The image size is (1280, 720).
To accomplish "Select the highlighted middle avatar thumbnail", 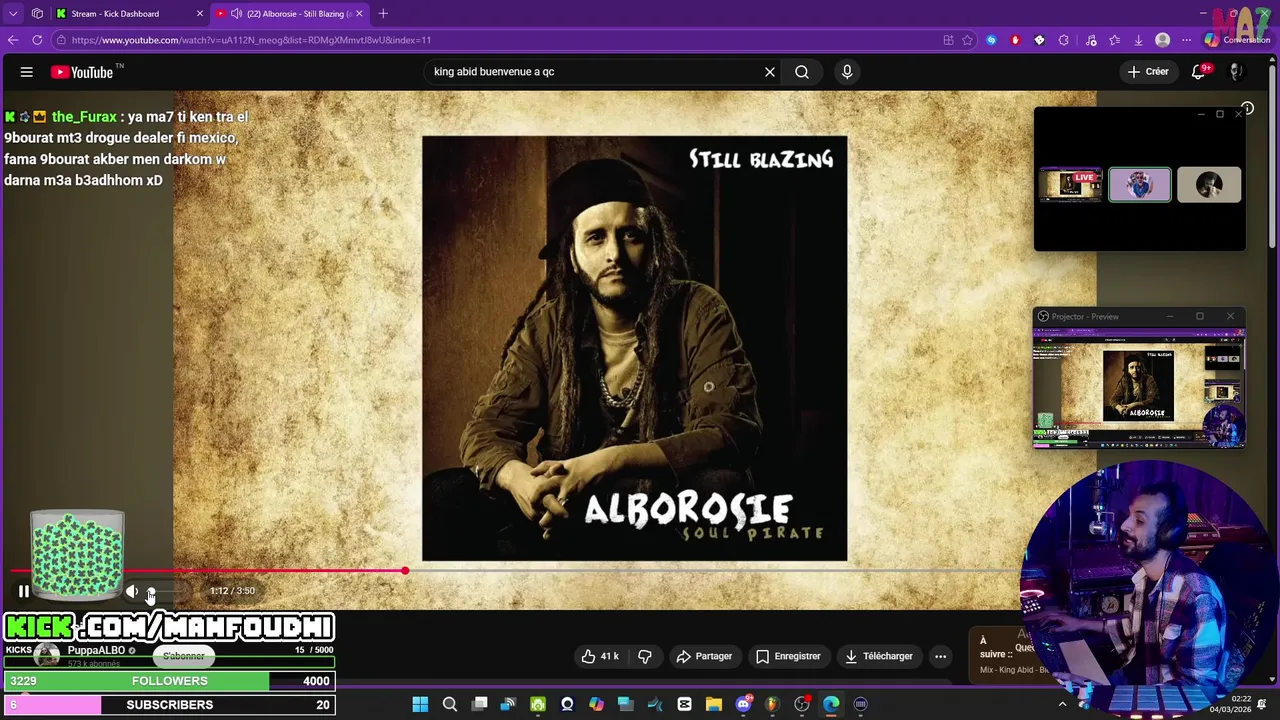I will pos(1140,185).
